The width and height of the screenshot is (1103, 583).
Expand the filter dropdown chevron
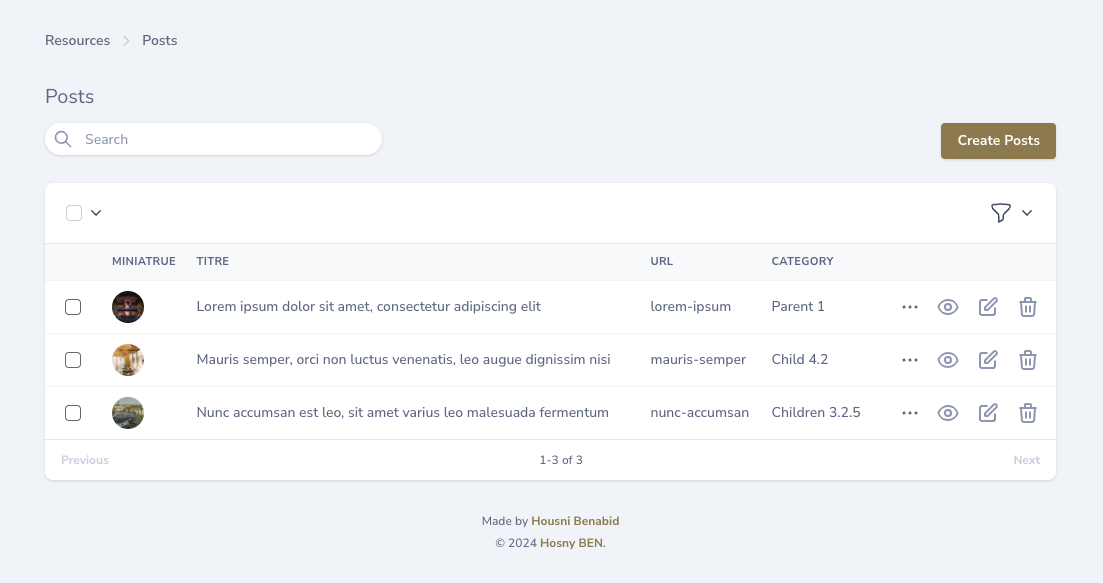[x=1027, y=212]
